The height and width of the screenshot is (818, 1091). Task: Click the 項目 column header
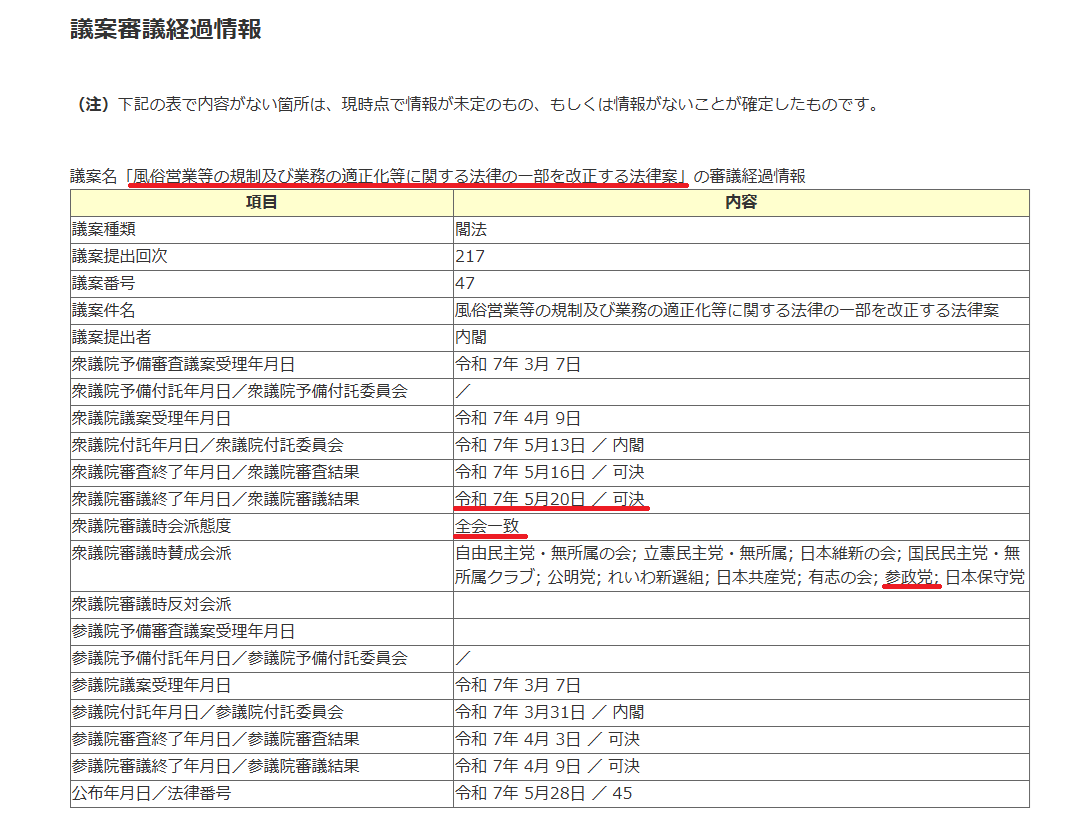point(262,202)
